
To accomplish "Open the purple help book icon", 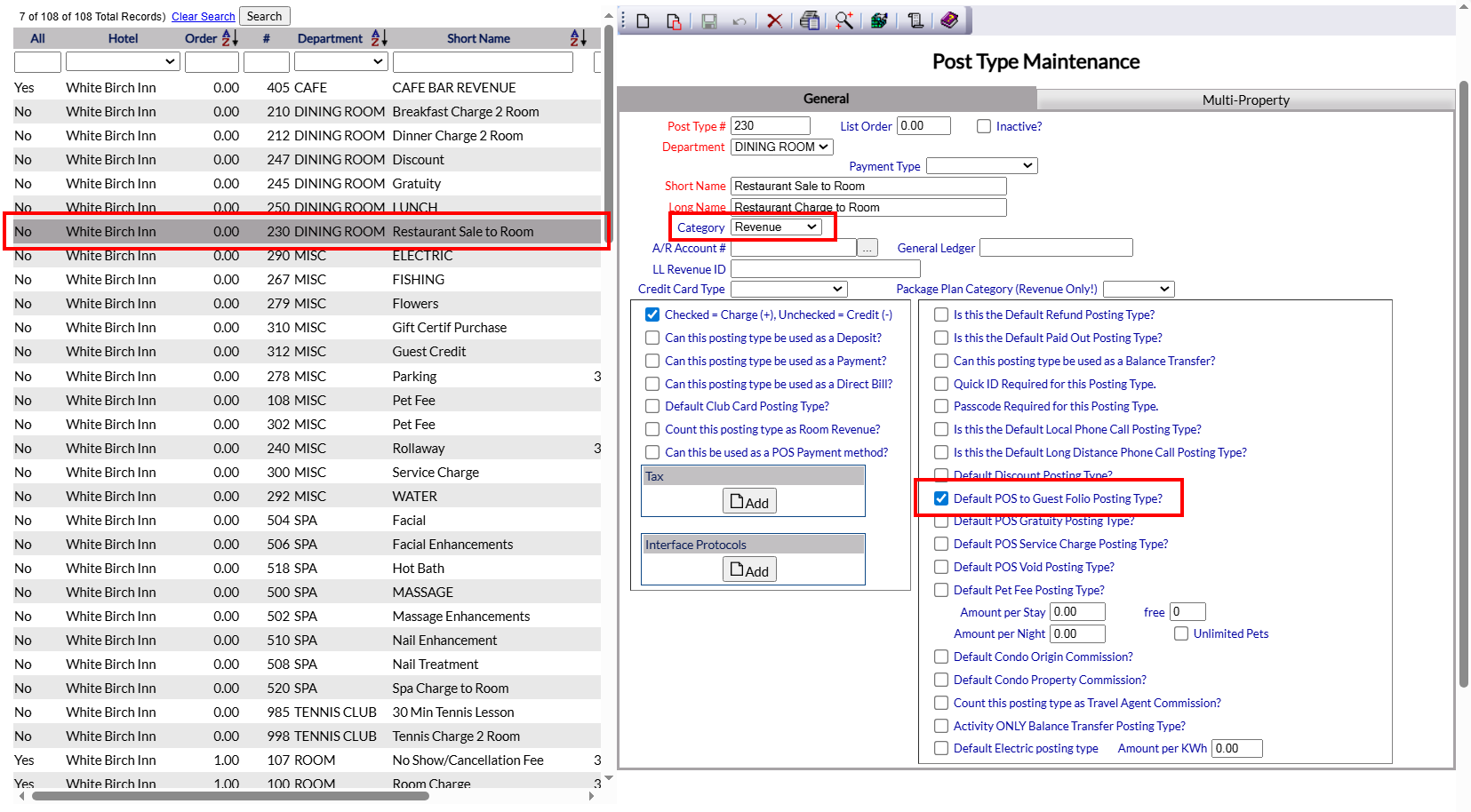I will (949, 20).
